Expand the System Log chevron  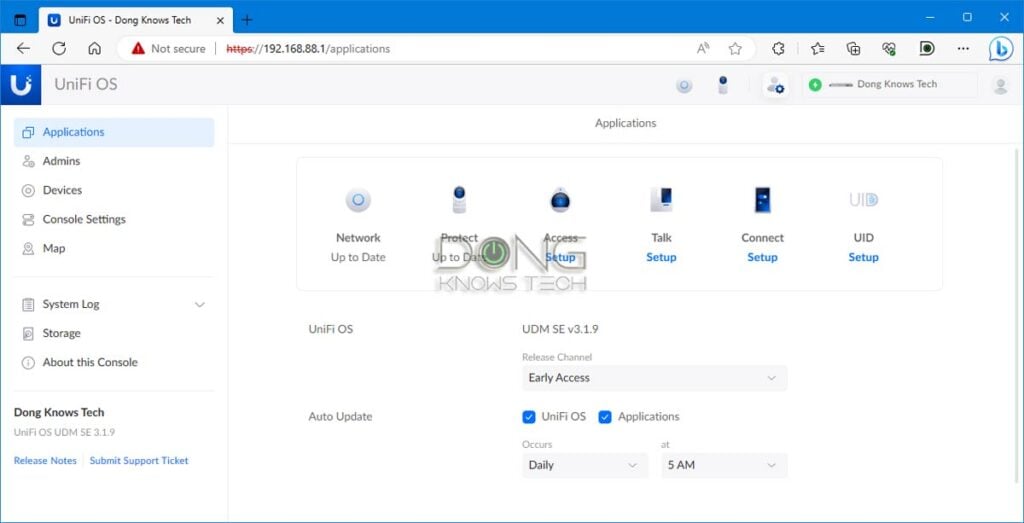click(200, 304)
